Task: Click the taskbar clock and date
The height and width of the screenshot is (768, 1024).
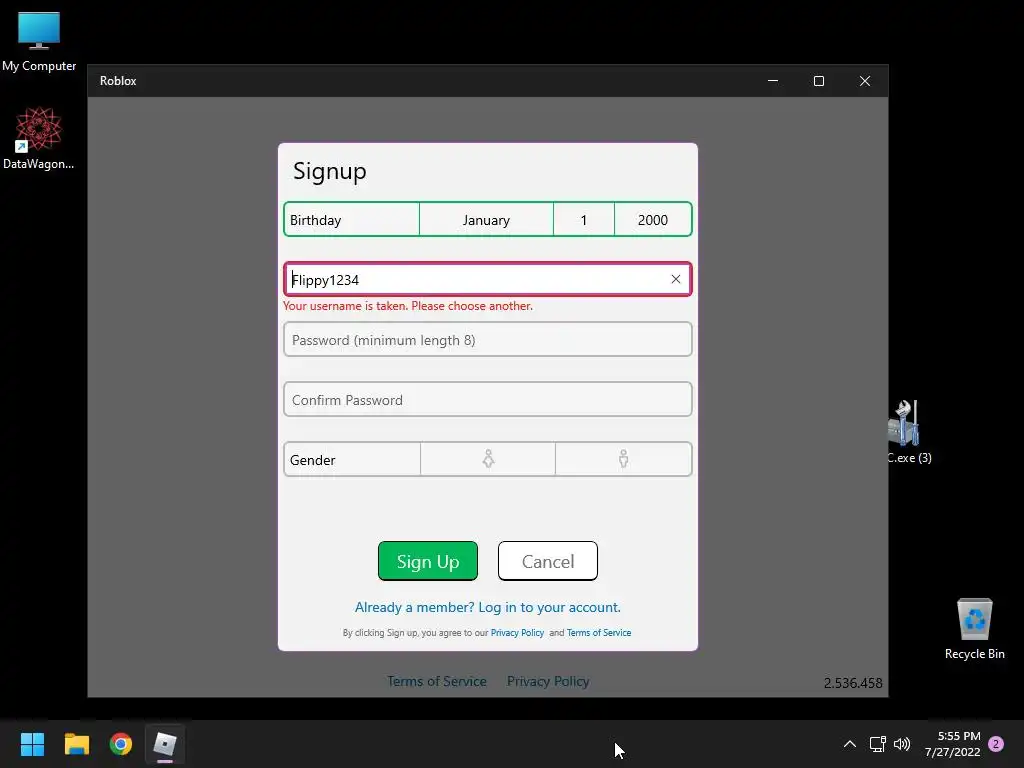Action: pyautogui.click(x=953, y=744)
